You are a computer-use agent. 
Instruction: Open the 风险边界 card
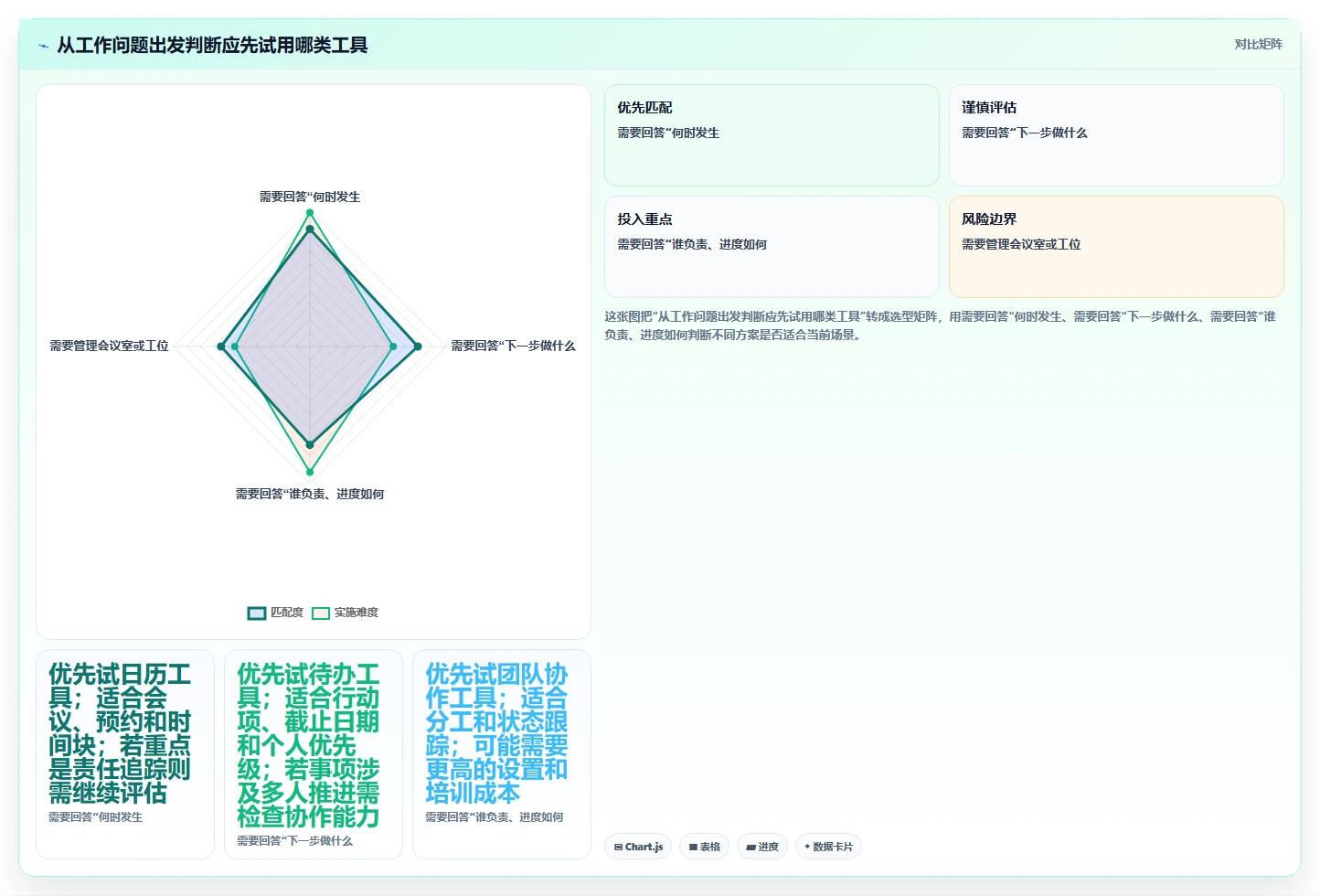pos(1116,247)
